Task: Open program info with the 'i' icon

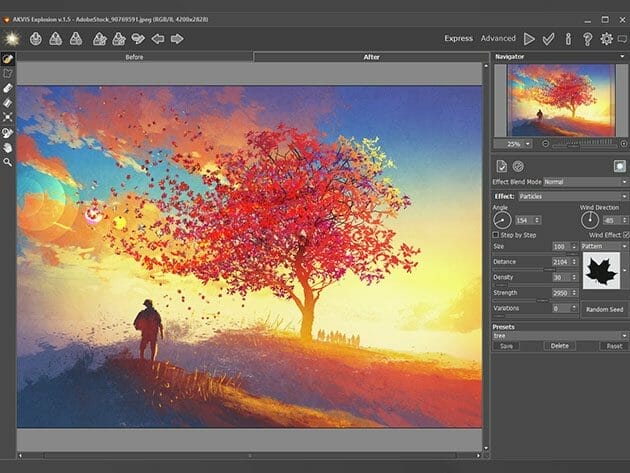Action: click(x=568, y=39)
